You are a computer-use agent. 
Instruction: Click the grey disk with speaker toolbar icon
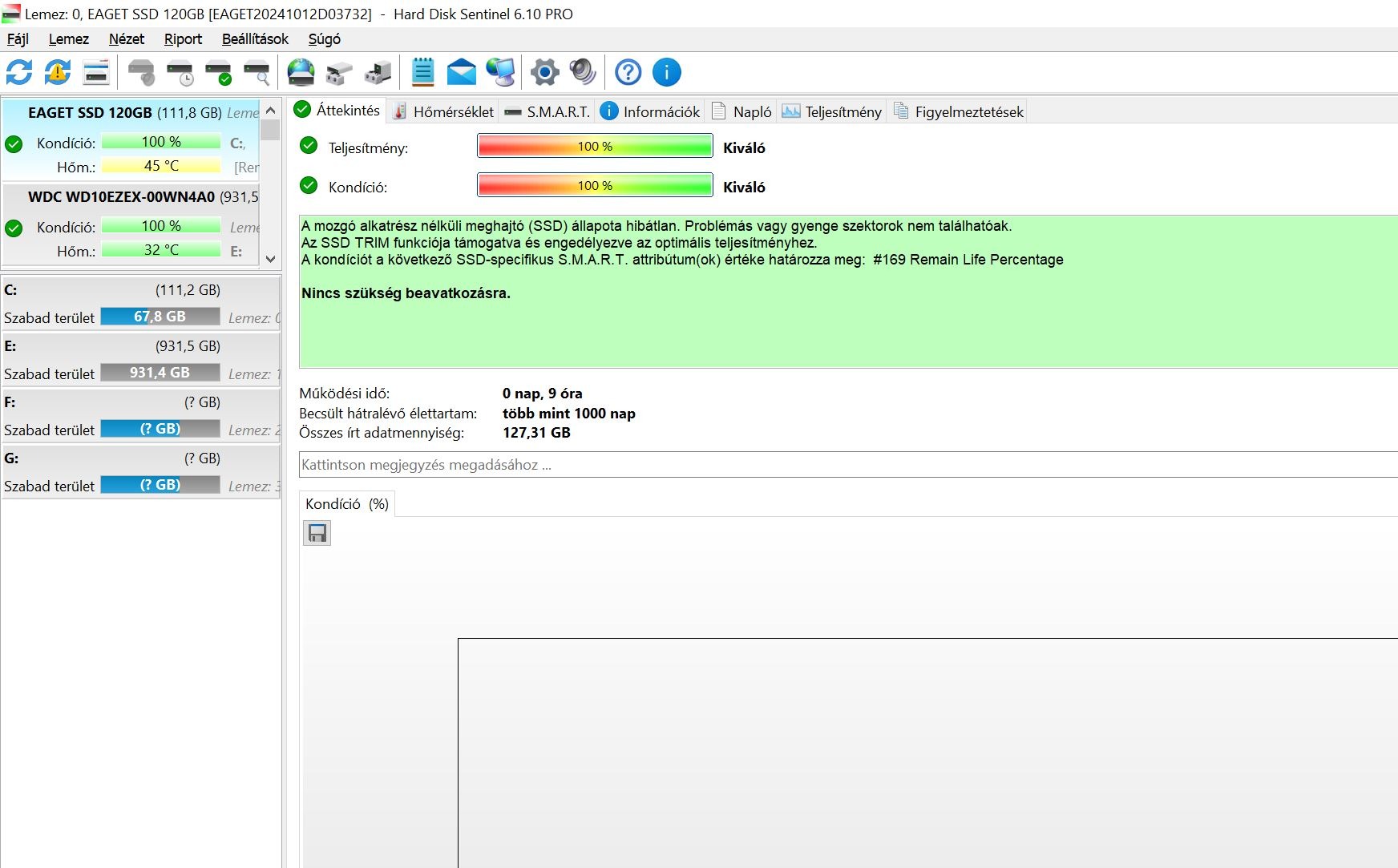point(142,72)
